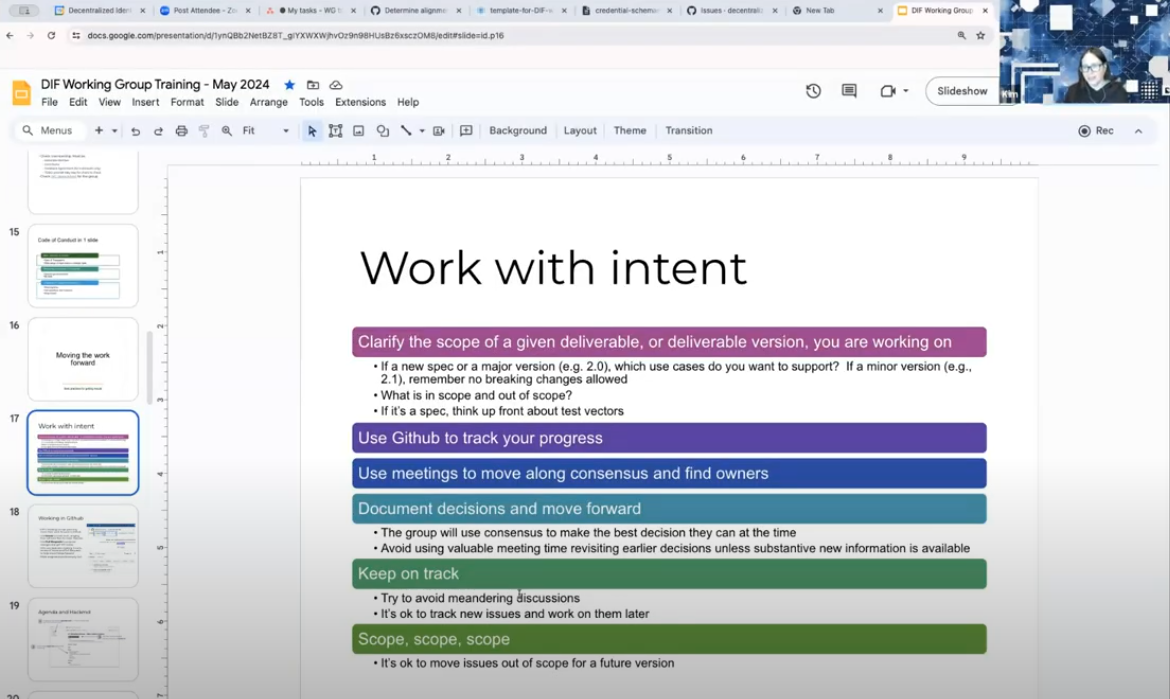Select slide 16 Moving the work forward thumbnail
The image size is (1170, 699).
pyautogui.click(x=83, y=359)
